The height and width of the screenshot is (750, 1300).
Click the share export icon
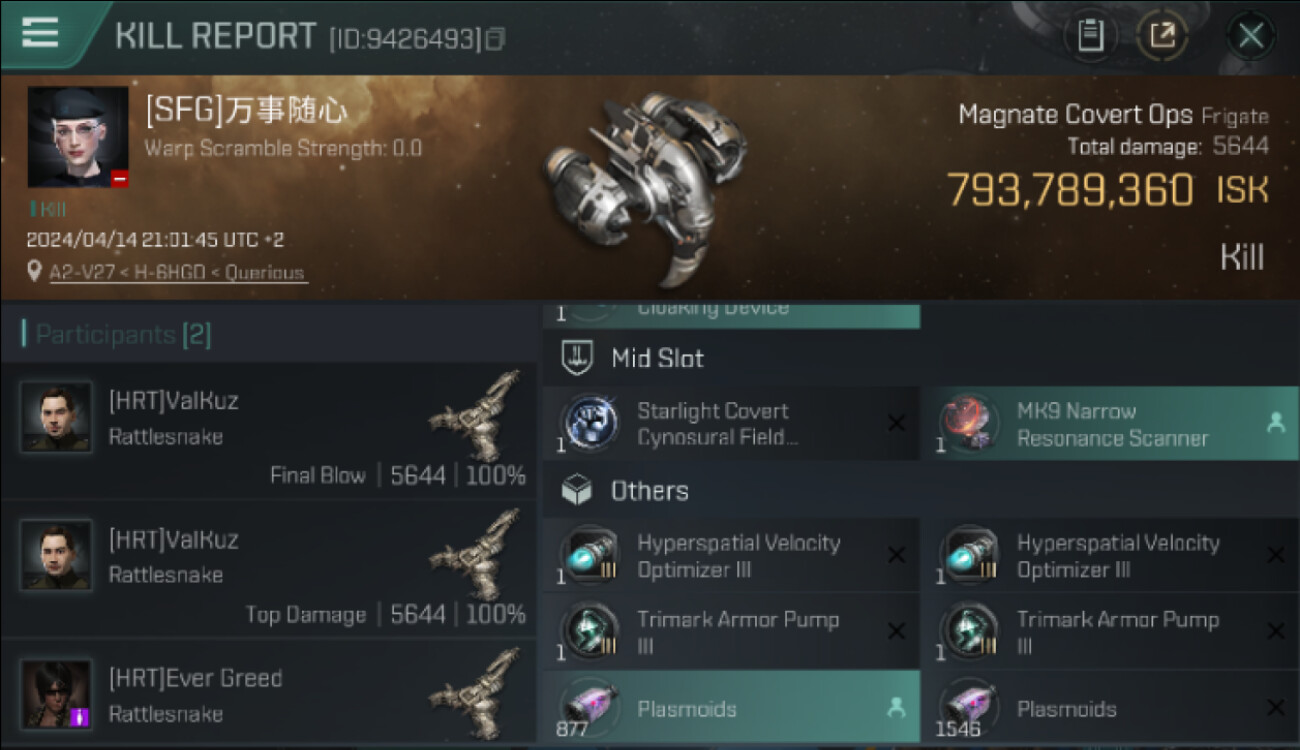(1162, 36)
